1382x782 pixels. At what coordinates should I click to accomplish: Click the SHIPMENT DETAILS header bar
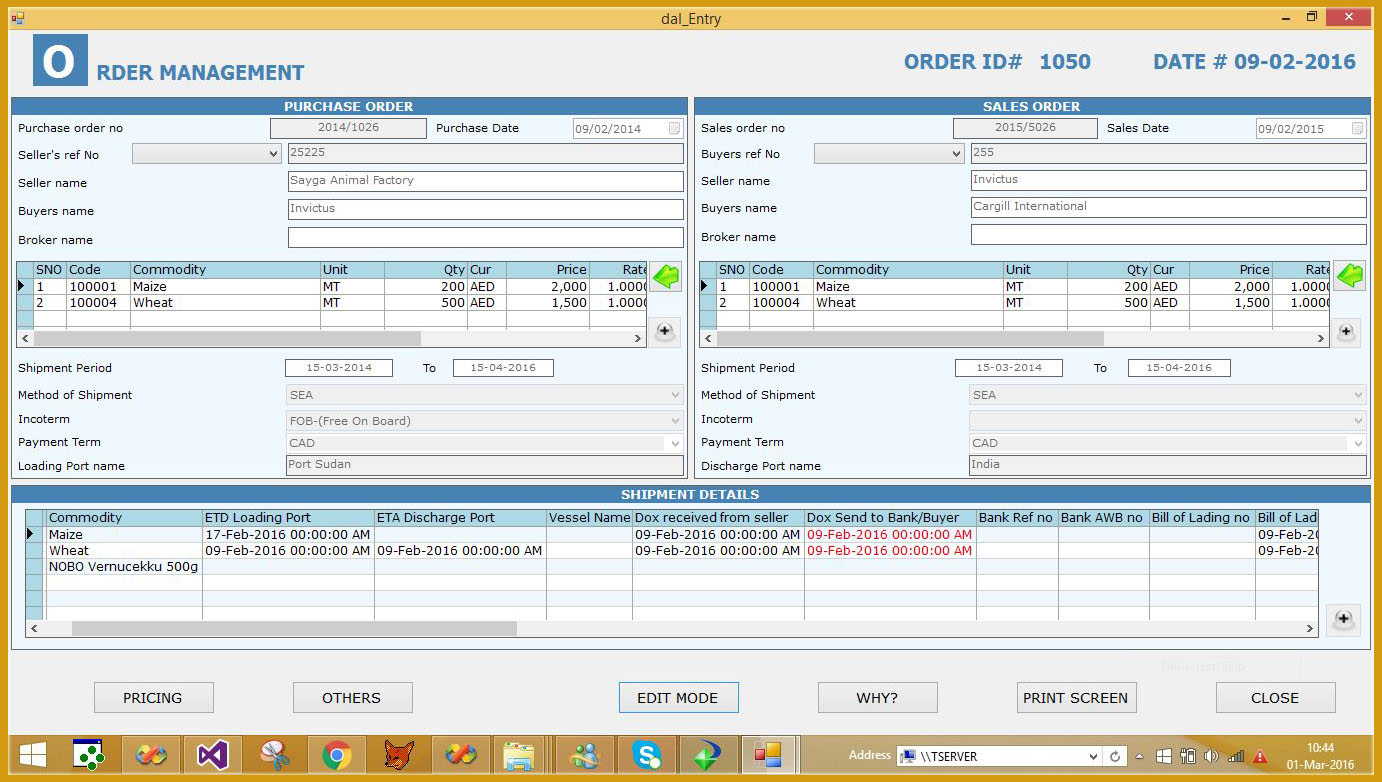click(x=689, y=494)
